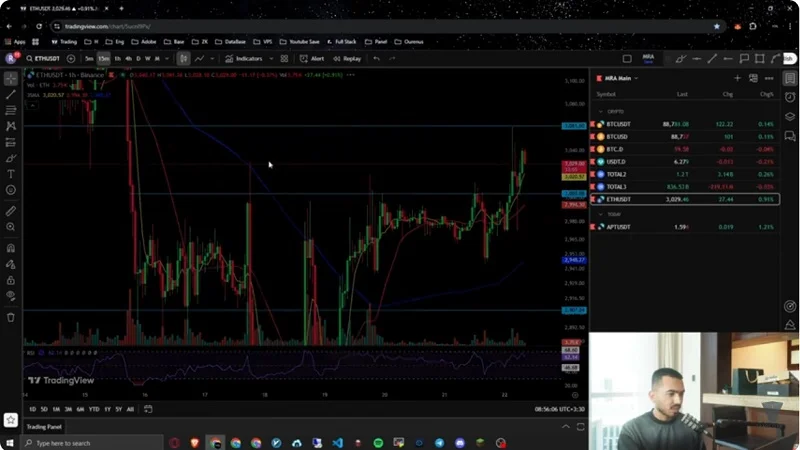Open the Trading Panel tab
800x450 pixels.
coord(45,426)
